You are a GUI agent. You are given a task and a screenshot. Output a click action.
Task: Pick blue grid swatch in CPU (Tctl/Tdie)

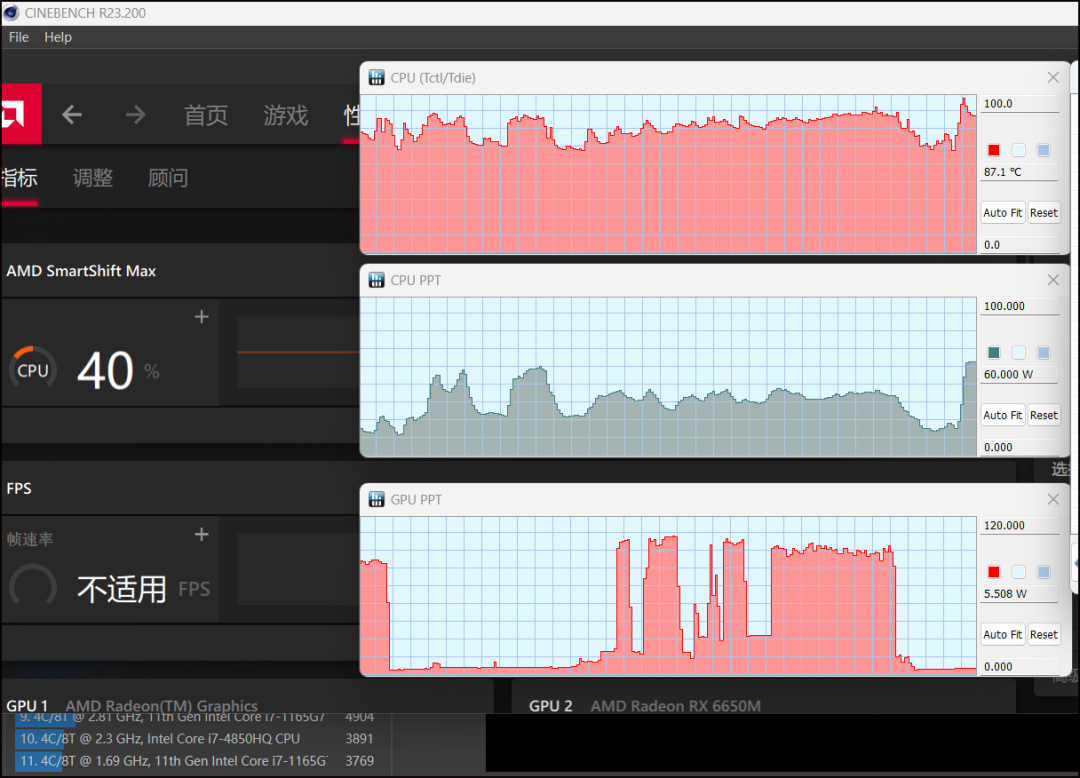click(x=1043, y=150)
